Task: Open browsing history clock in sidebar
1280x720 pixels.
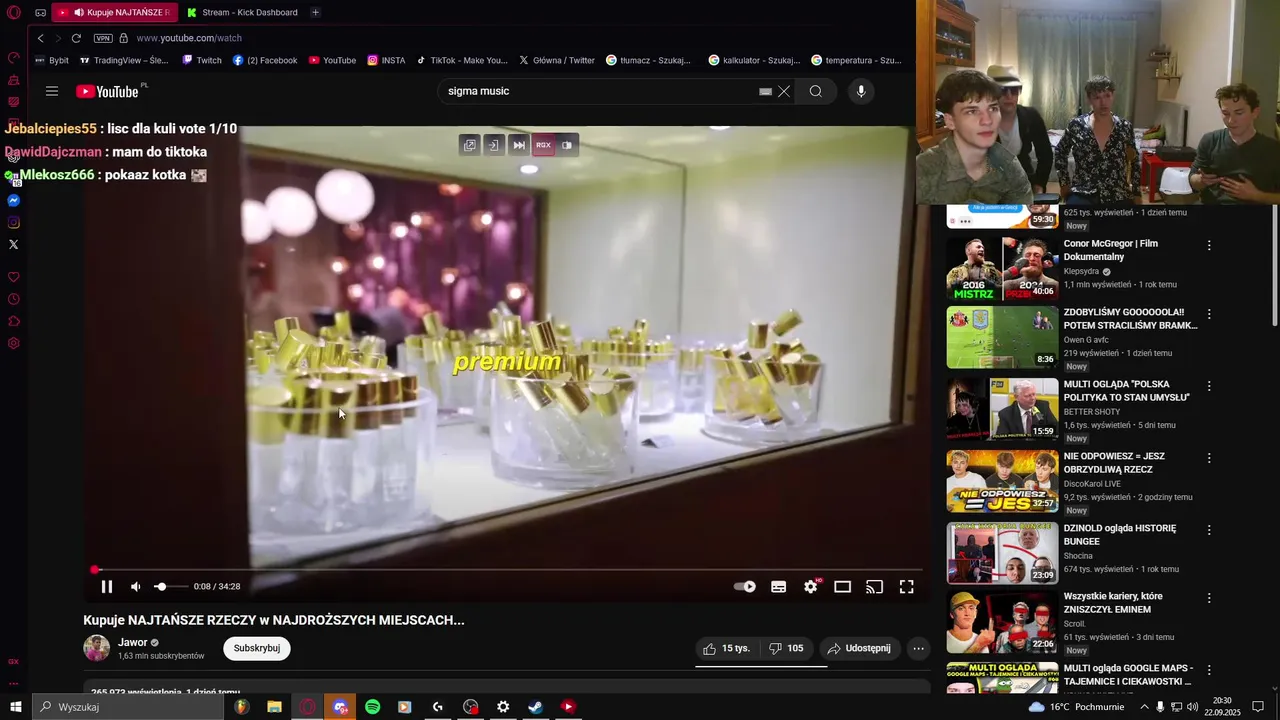Action: click(x=14, y=299)
